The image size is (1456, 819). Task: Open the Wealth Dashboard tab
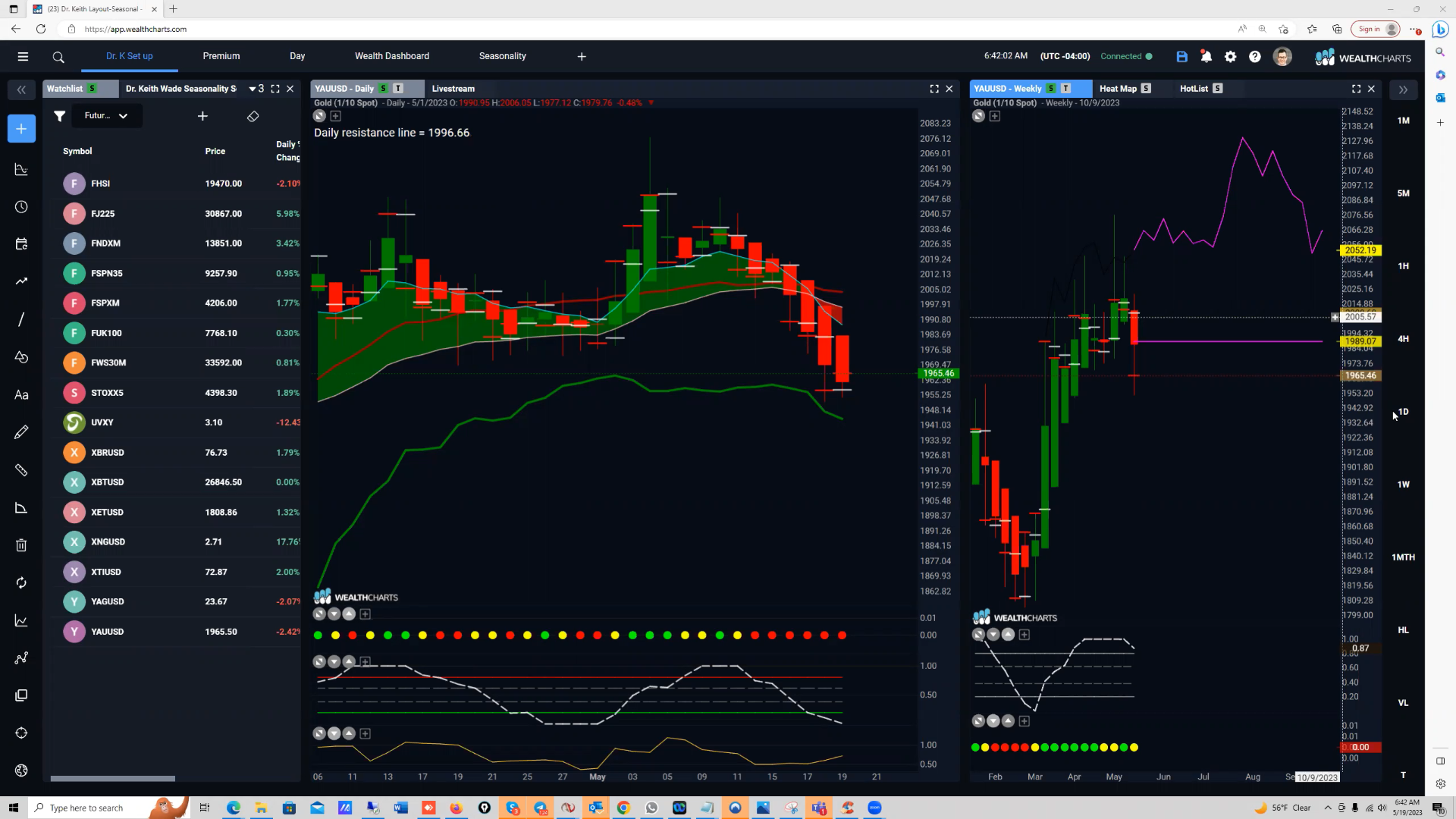(x=392, y=56)
